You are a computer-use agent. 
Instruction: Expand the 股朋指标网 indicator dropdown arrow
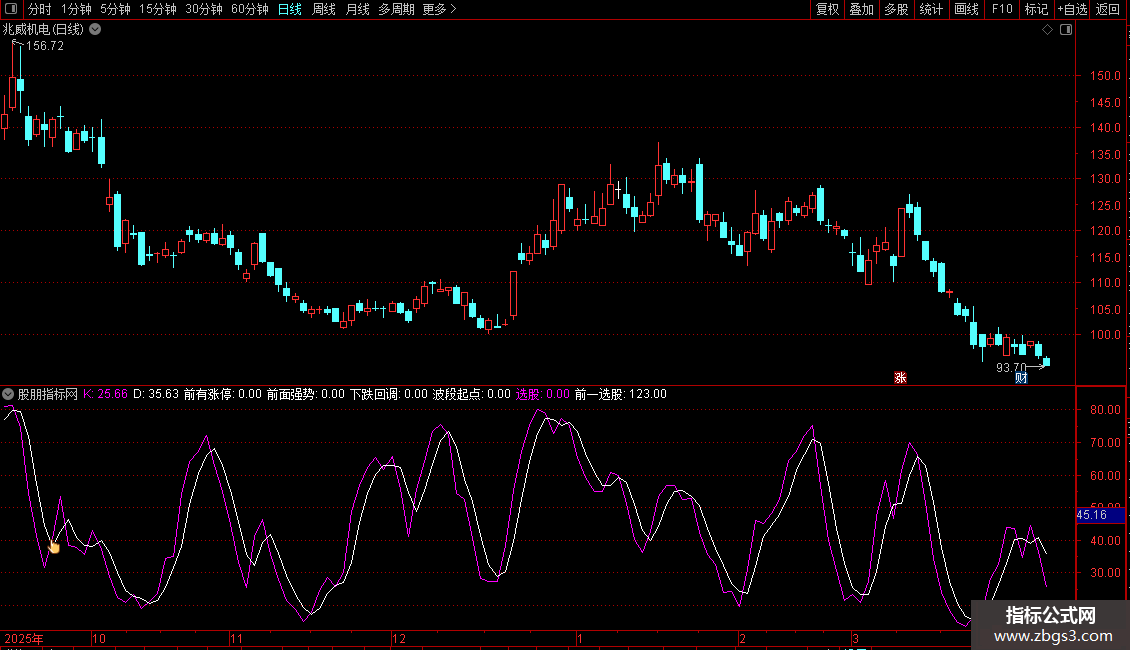(x=9, y=394)
